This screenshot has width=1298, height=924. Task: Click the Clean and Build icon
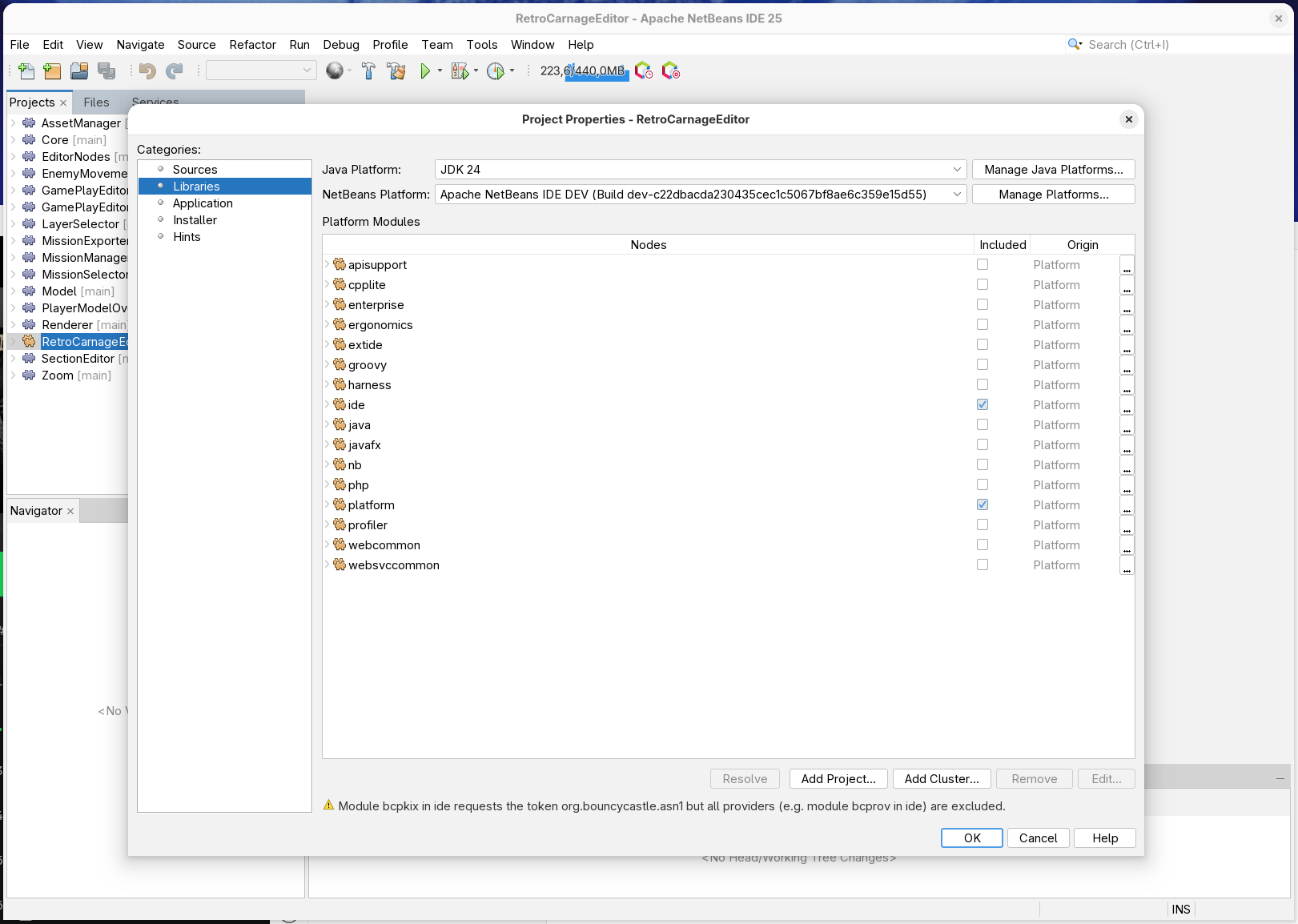click(x=396, y=71)
